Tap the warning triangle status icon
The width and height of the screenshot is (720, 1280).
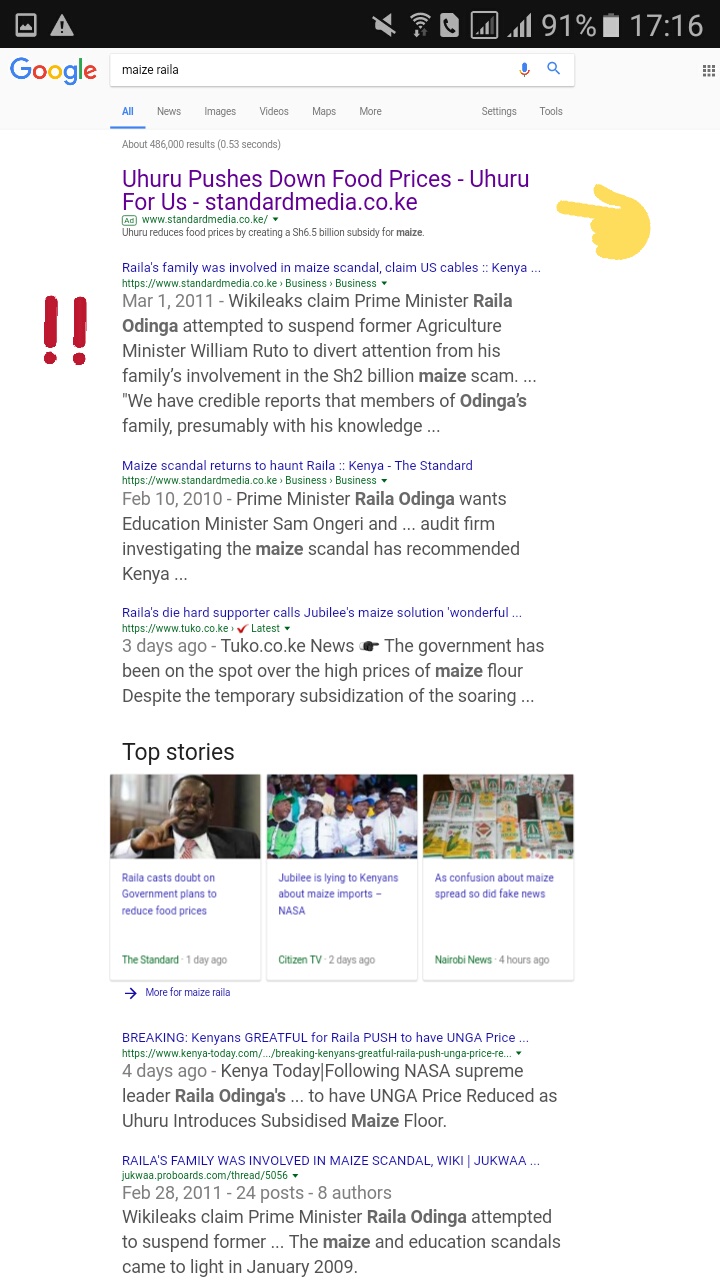[62, 25]
